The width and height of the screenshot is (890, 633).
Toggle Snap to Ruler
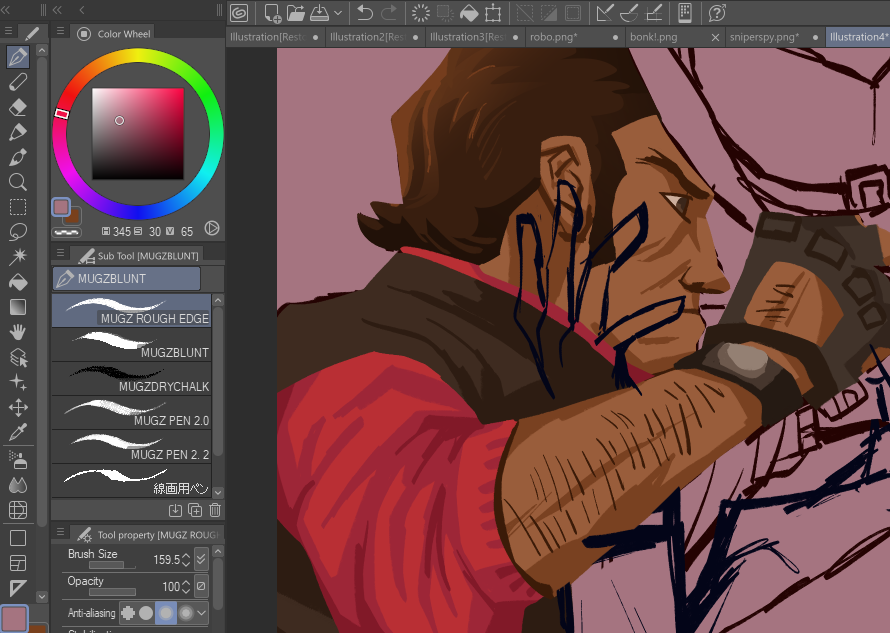(604, 12)
